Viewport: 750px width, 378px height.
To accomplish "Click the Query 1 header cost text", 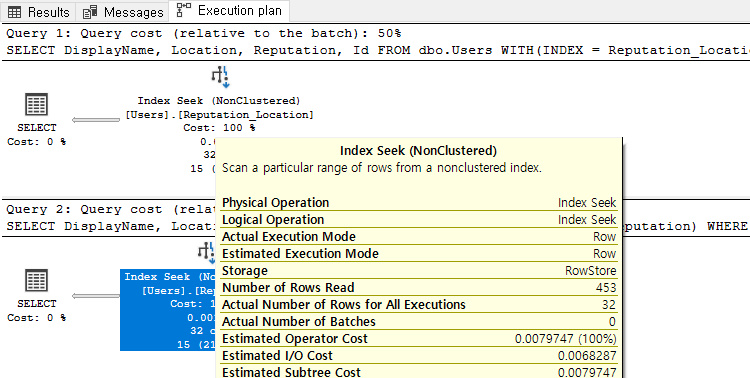I will point(204,33).
